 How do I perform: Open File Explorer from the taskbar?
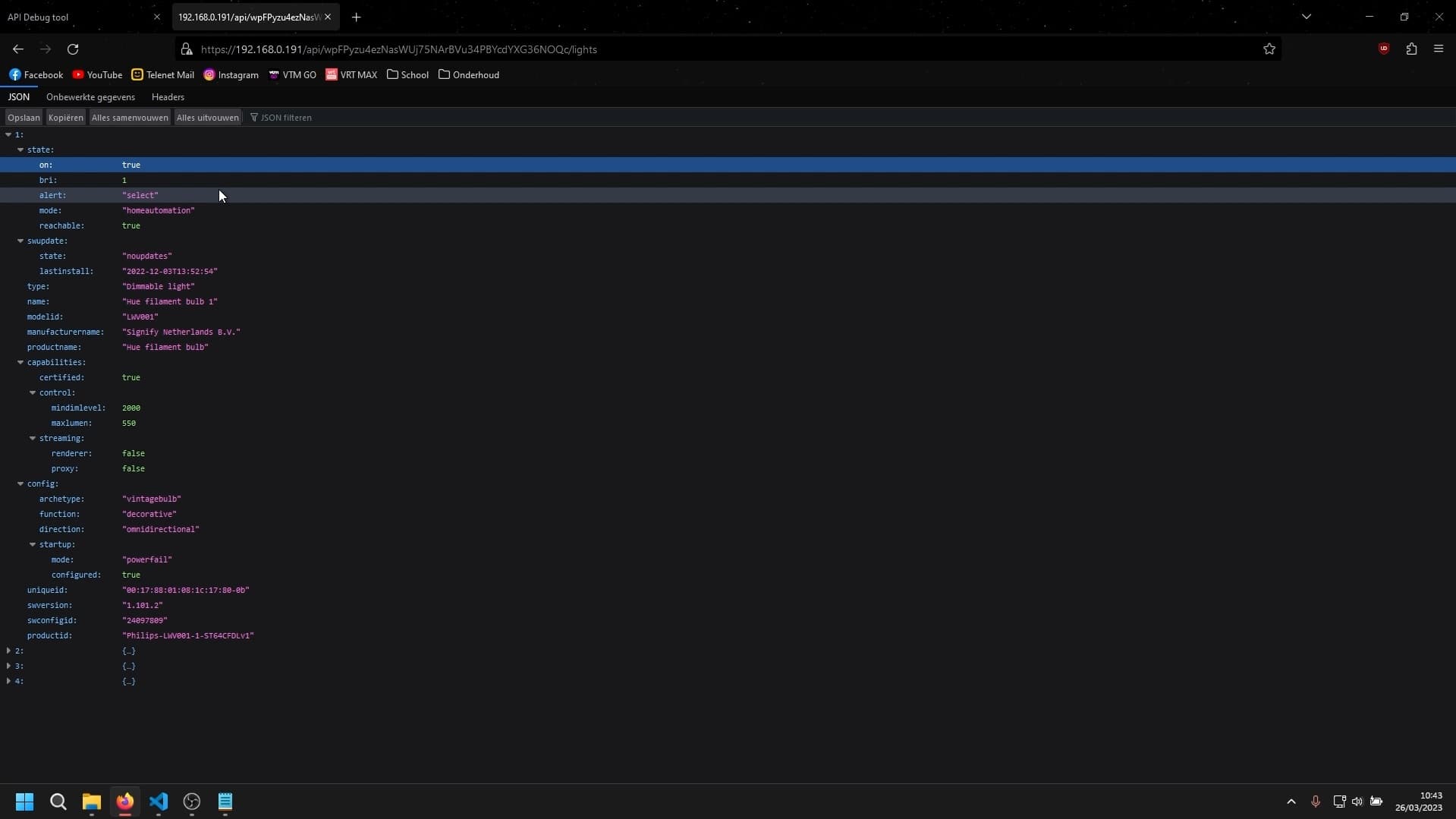pyautogui.click(x=92, y=802)
